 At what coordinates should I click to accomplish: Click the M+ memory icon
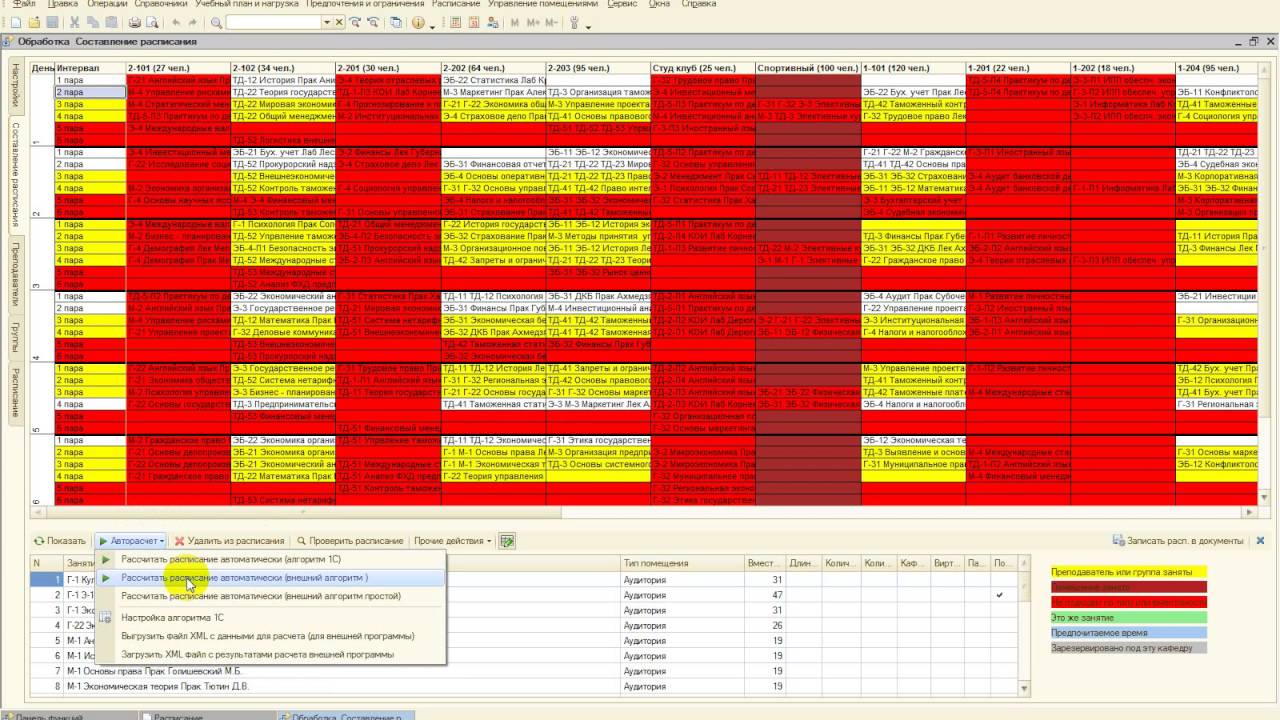533,22
